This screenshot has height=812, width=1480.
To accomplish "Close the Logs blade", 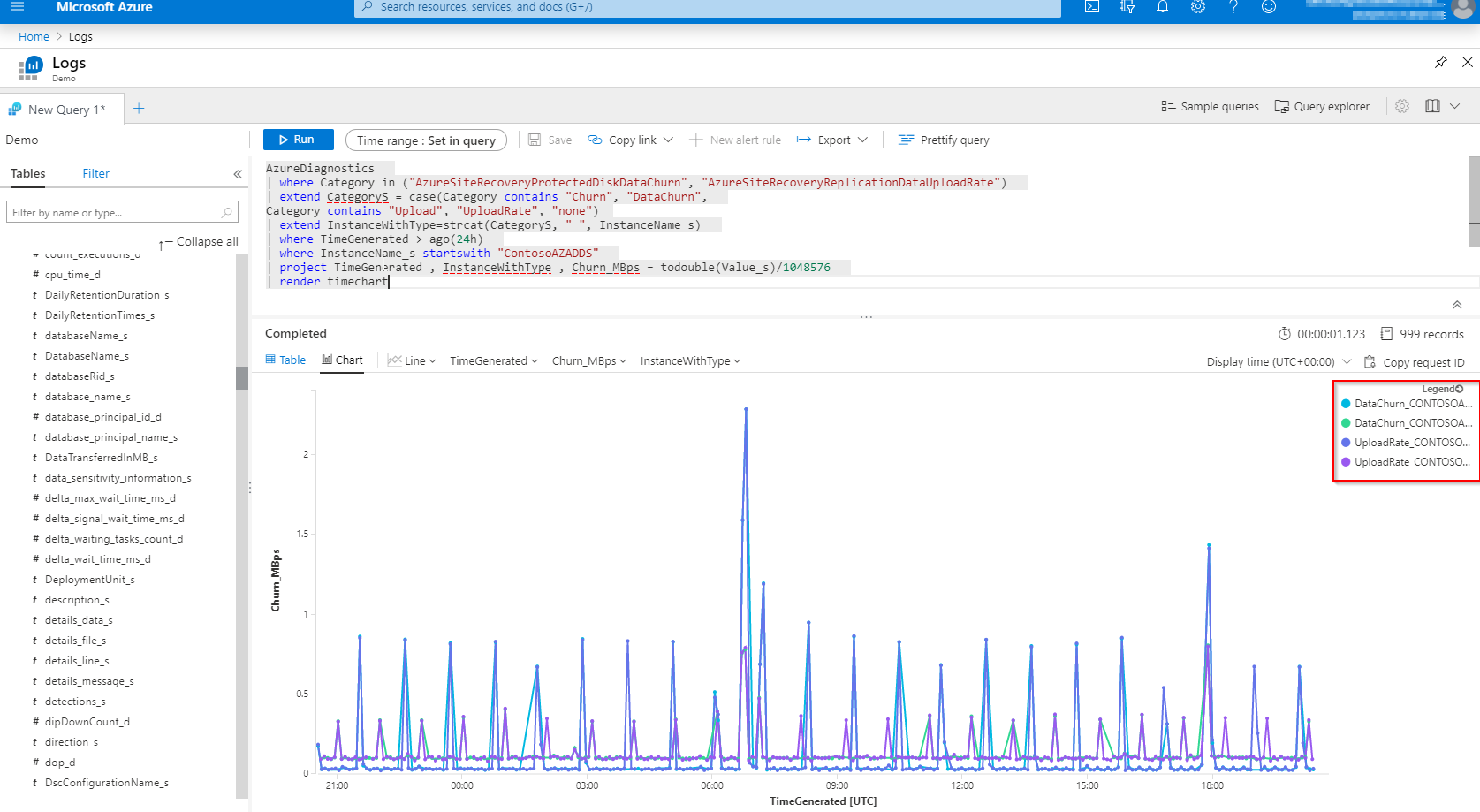I will coord(1468,62).
